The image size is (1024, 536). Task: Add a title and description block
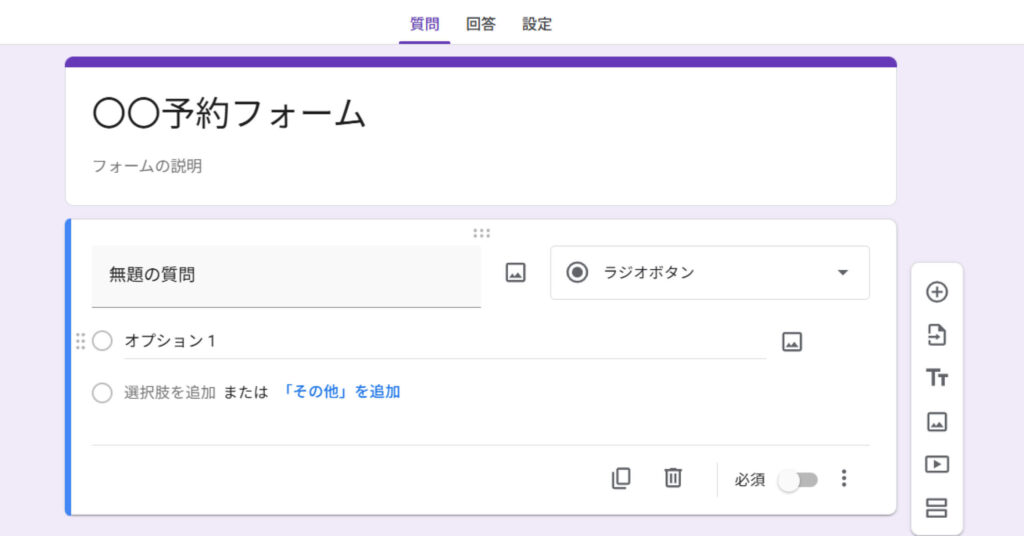[936, 378]
